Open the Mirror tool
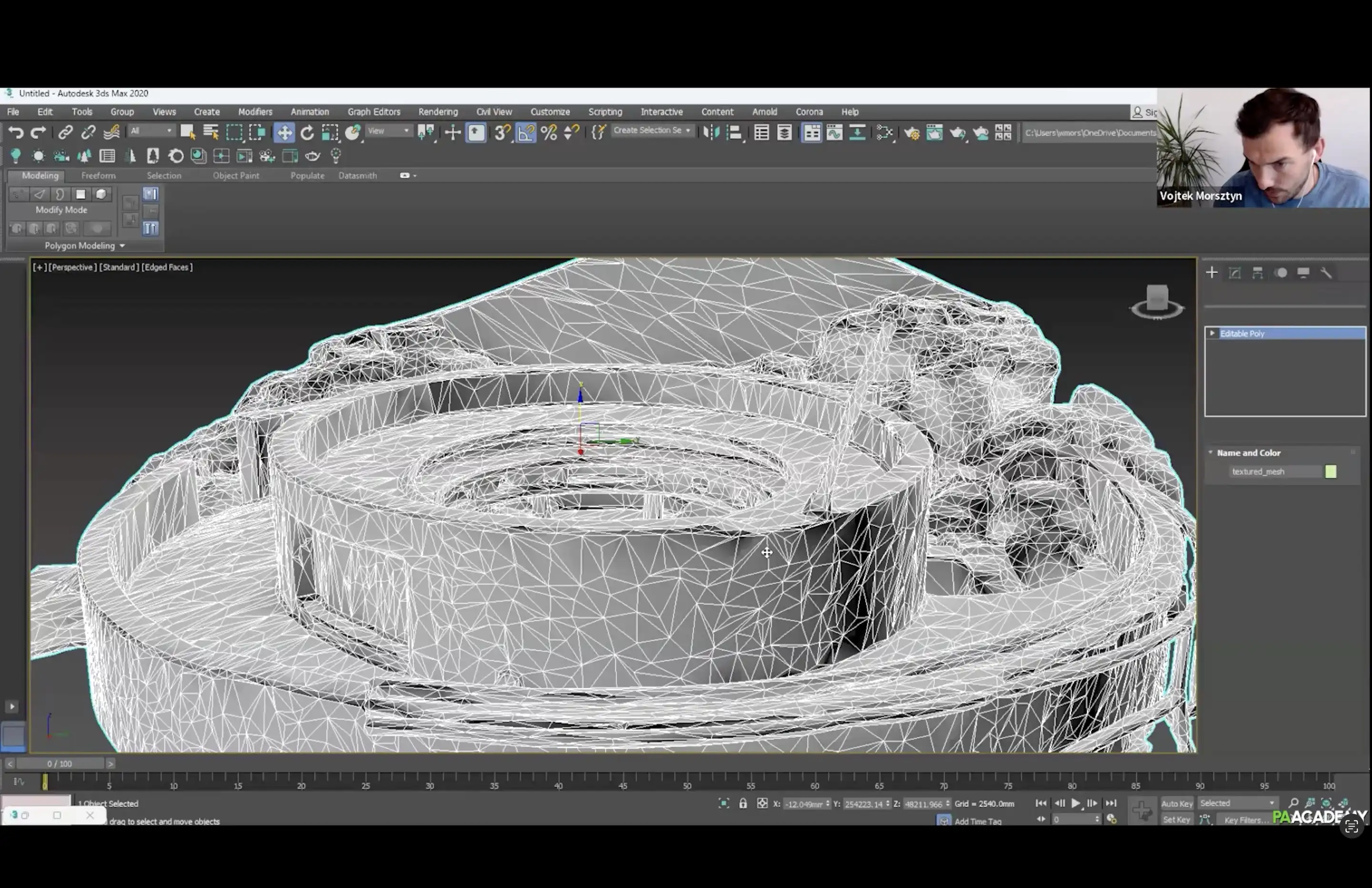Image resolution: width=1372 pixels, height=888 pixels. 711,132
